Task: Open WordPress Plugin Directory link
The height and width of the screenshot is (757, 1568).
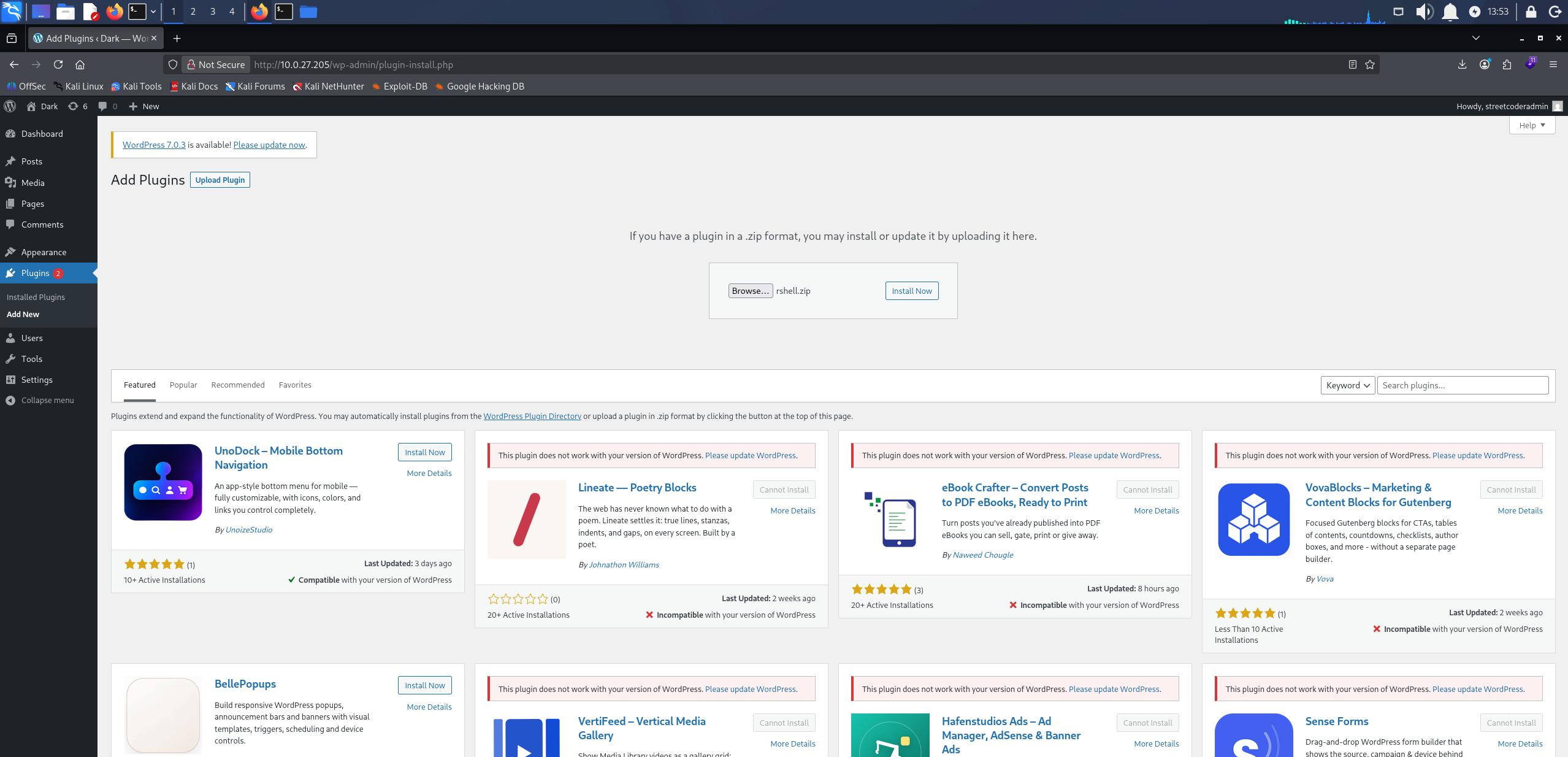Action: coord(532,416)
